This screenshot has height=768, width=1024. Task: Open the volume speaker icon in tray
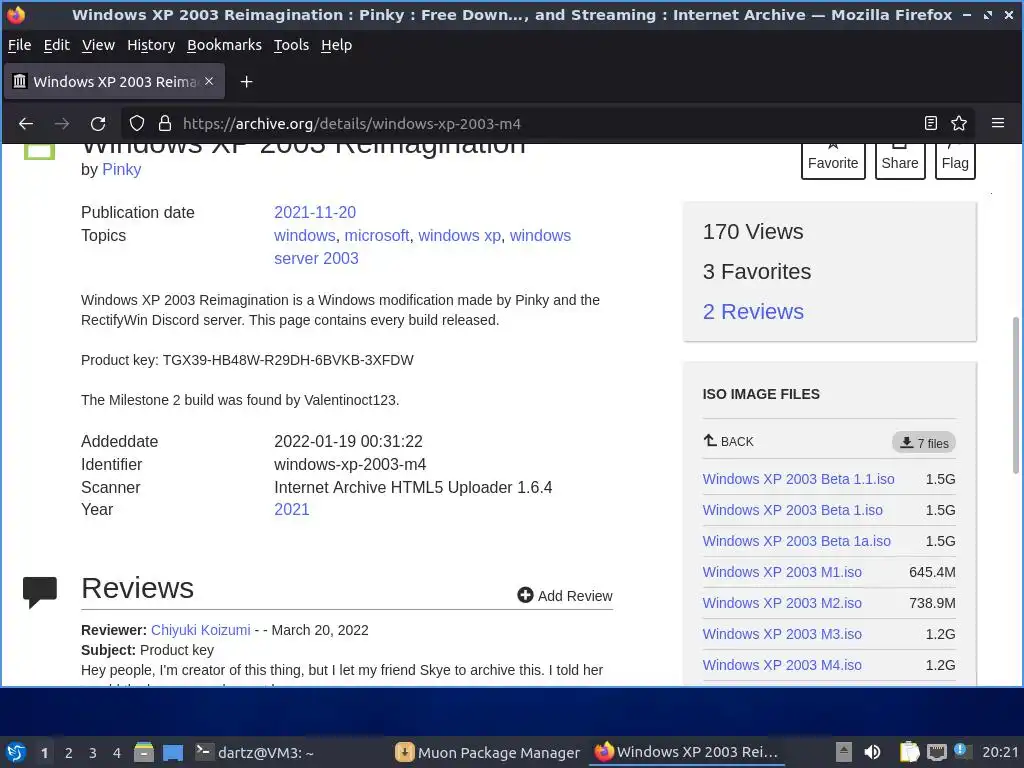[872, 752]
